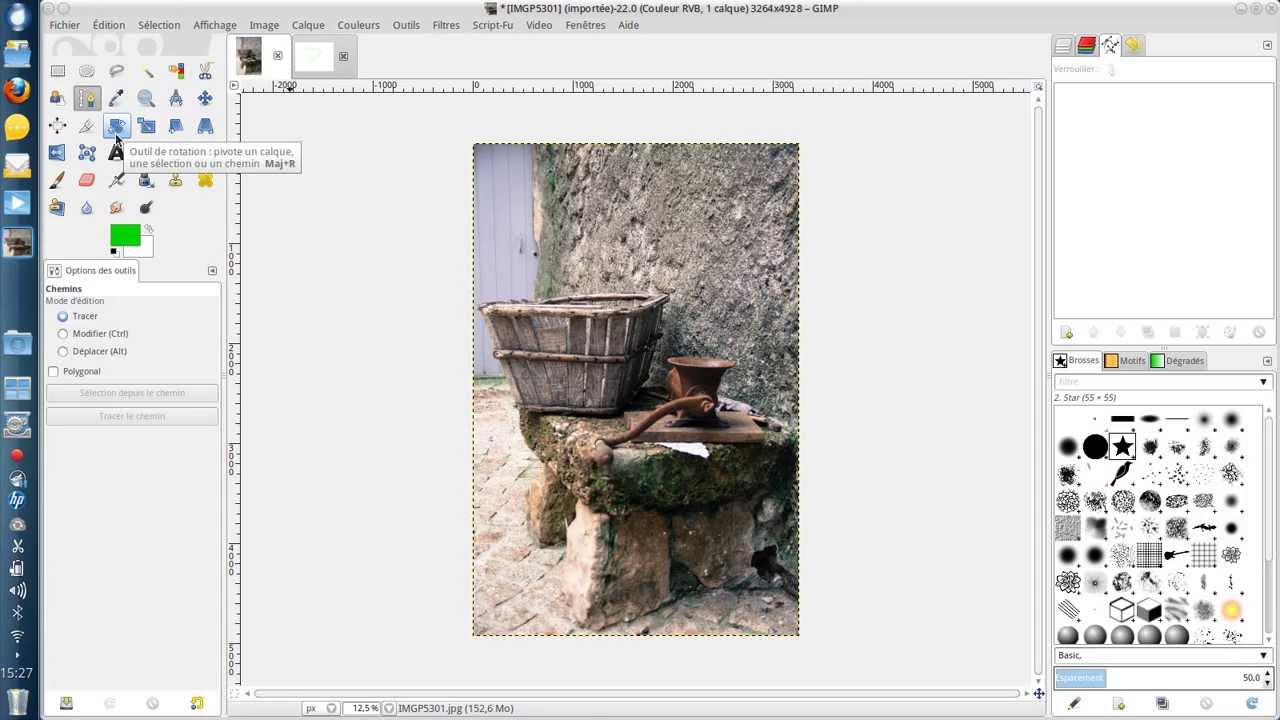Open the brushes dock panel menu arrow

coord(1268,361)
